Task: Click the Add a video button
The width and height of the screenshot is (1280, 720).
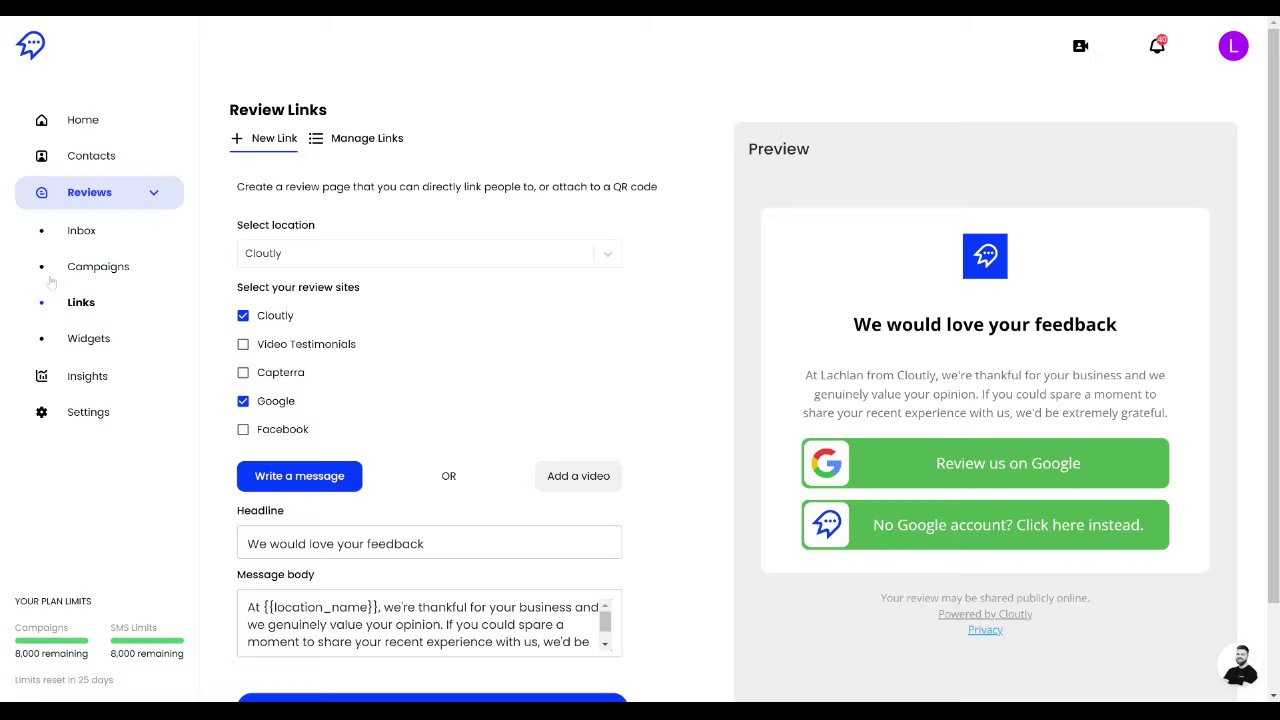Action: pyautogui.click(x=578, y=476)
